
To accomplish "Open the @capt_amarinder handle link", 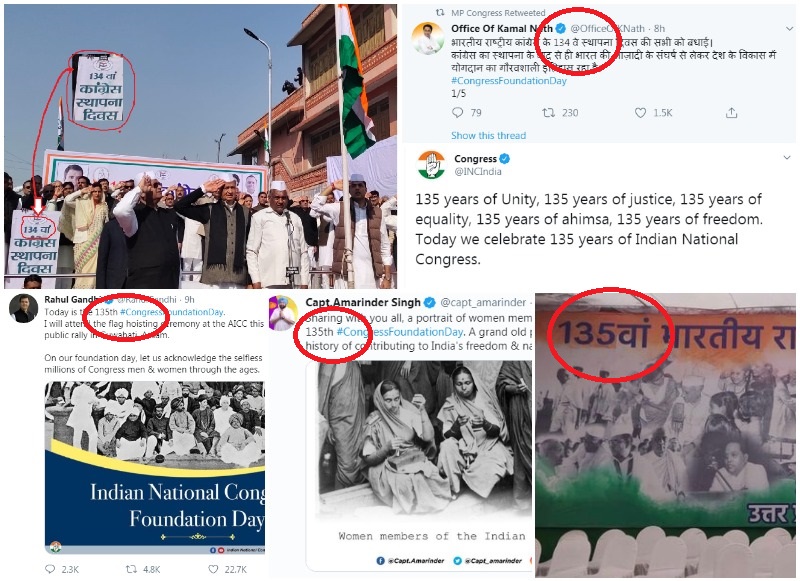I will (483, 302).
